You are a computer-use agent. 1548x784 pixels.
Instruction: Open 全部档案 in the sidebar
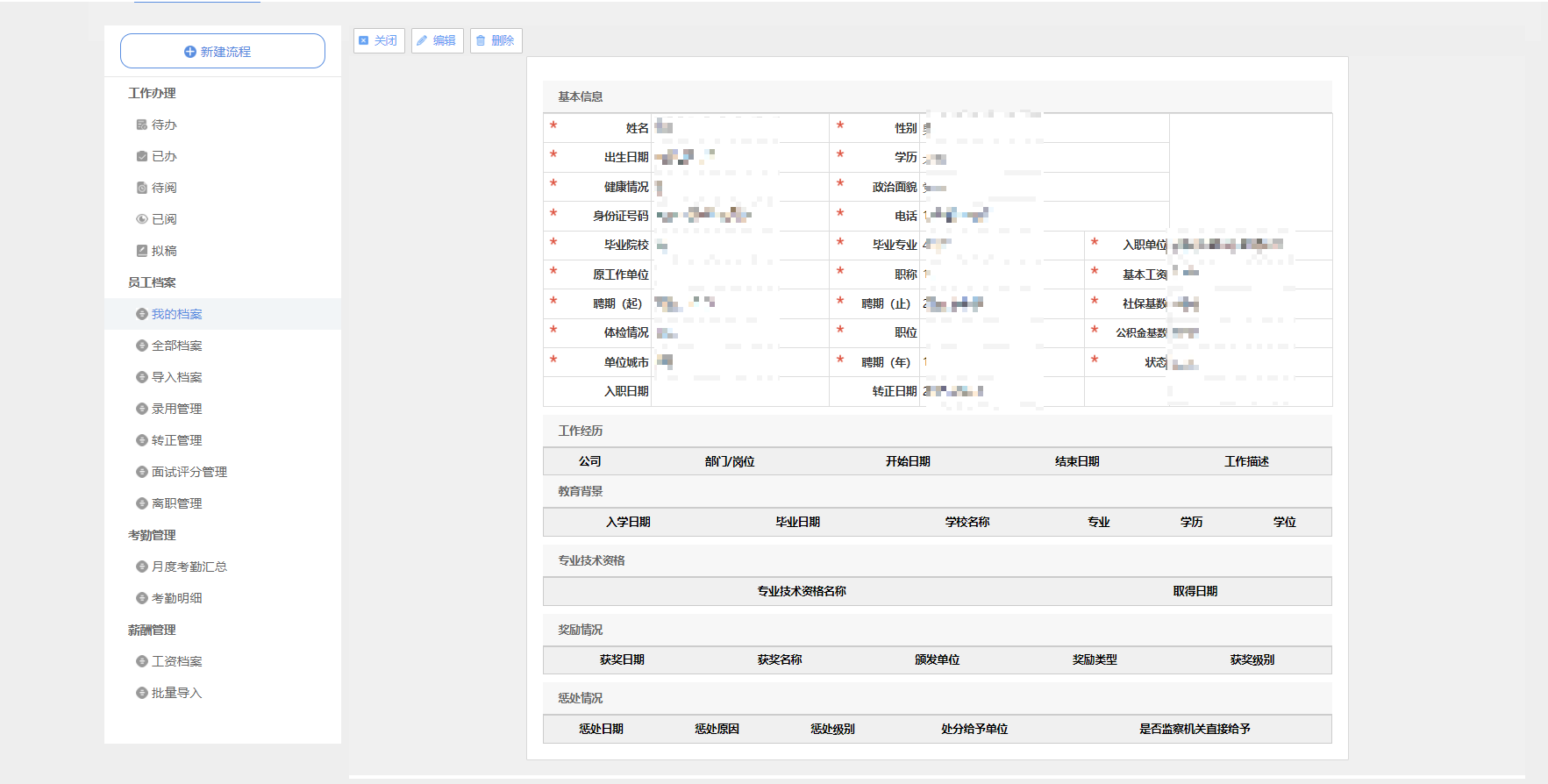coord(176,346)
